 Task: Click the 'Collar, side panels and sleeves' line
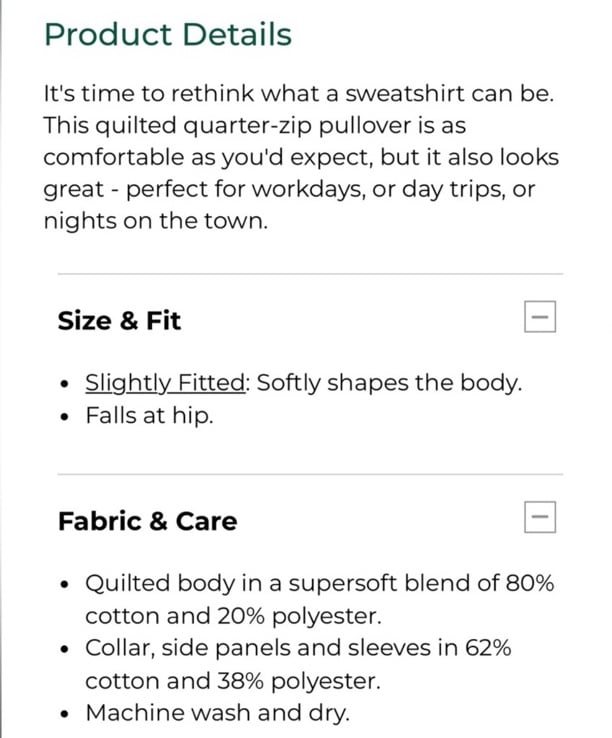(x=298, y=648)
